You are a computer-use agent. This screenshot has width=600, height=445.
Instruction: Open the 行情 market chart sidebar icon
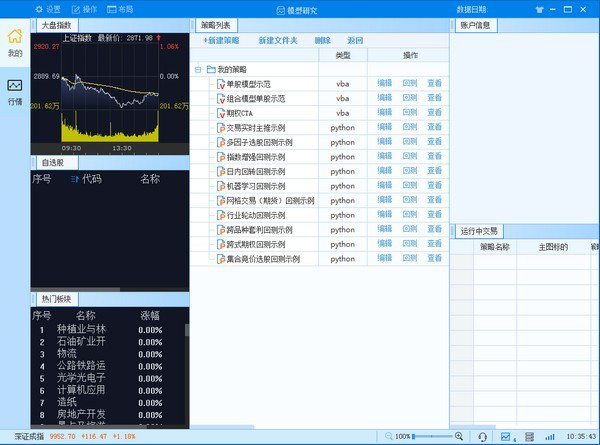[x=15, y=92]
